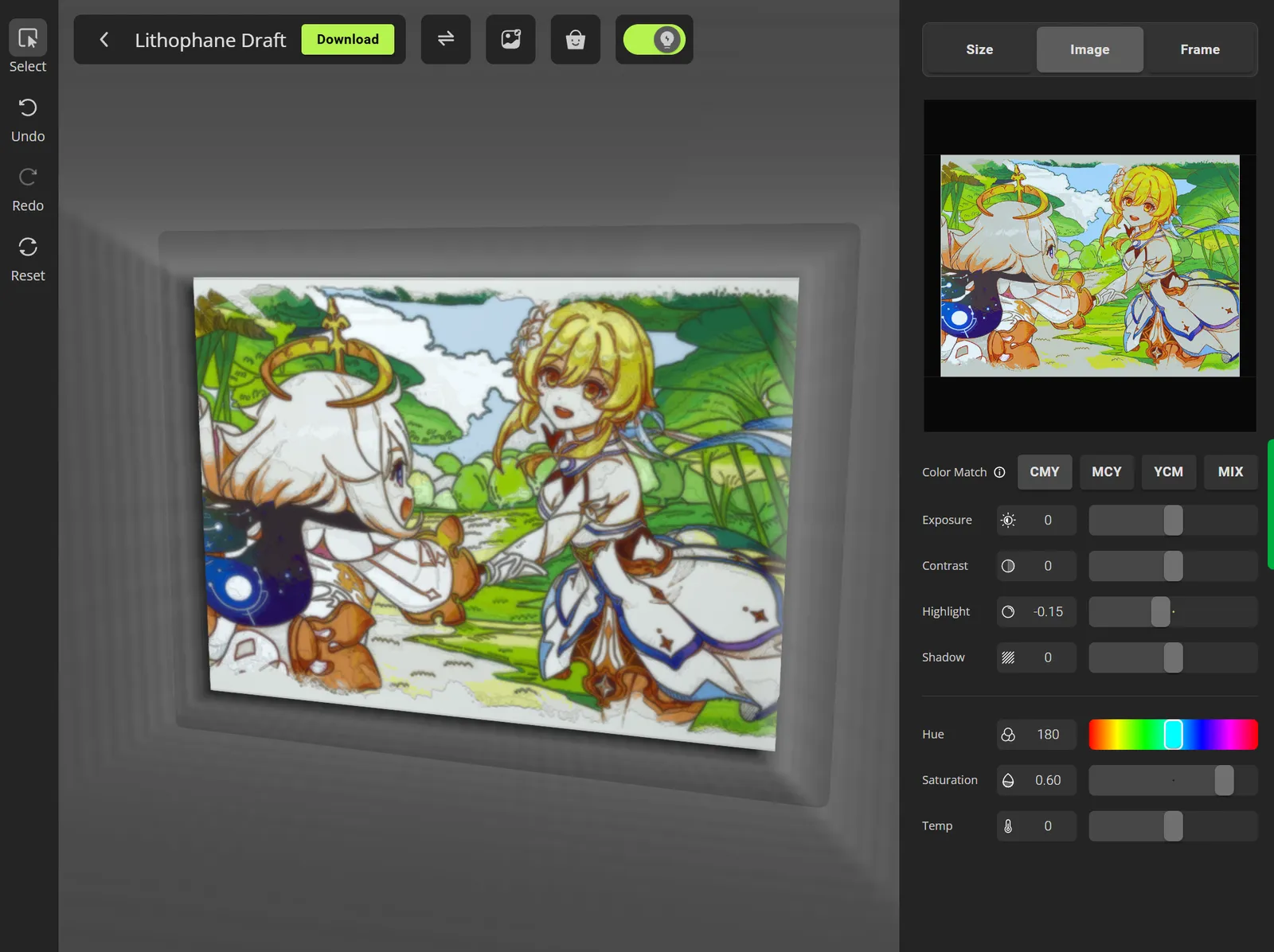Click the Exposure brightness icon
Screen dimensions: 1274x952
coord(1009,520)
